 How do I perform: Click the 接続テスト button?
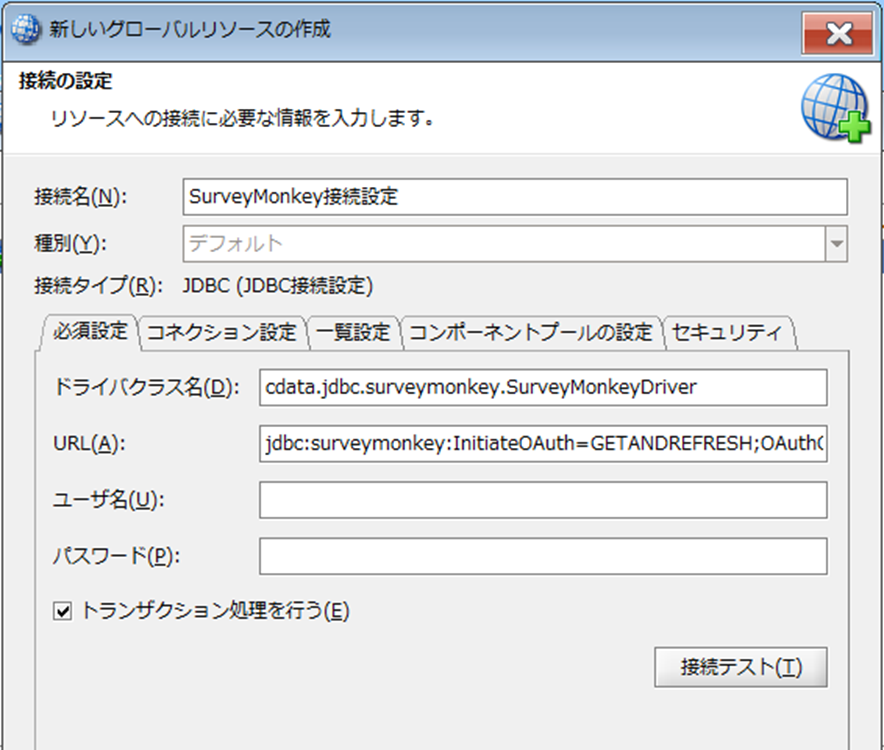741,667
